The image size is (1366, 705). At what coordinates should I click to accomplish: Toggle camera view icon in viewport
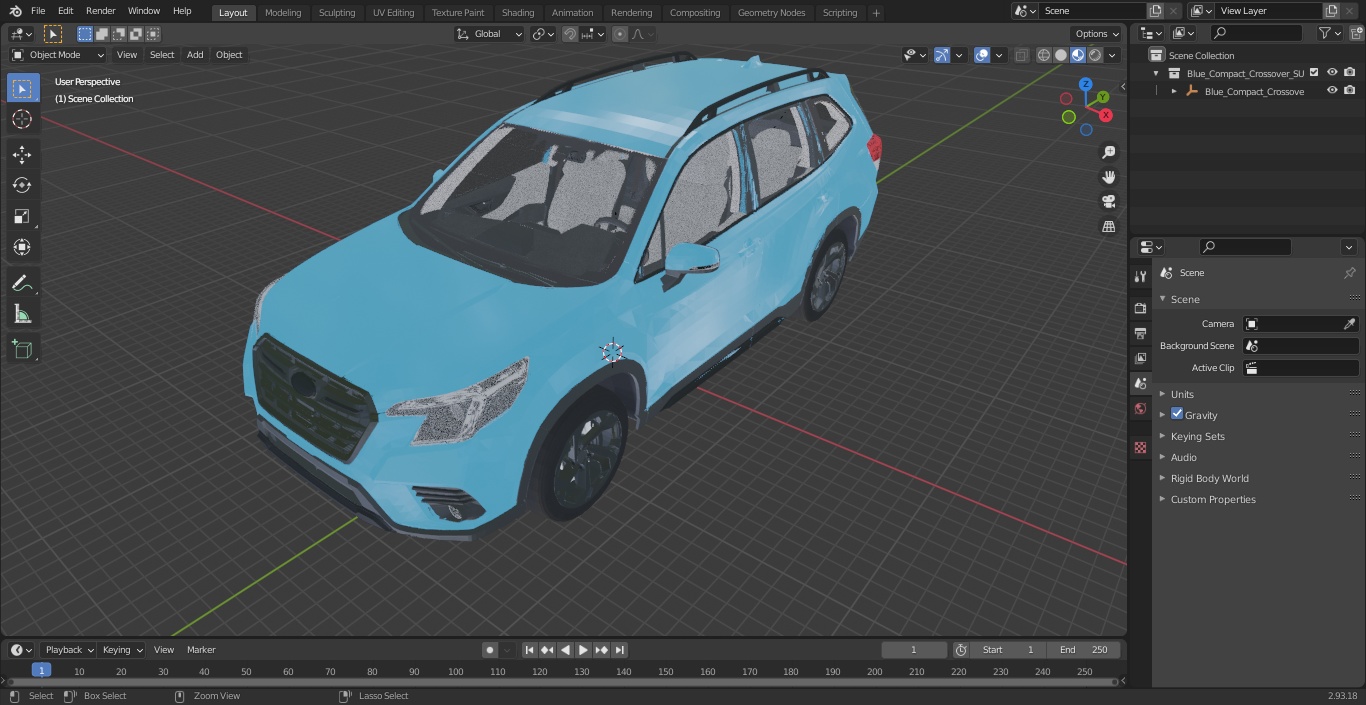point(1108,202)
